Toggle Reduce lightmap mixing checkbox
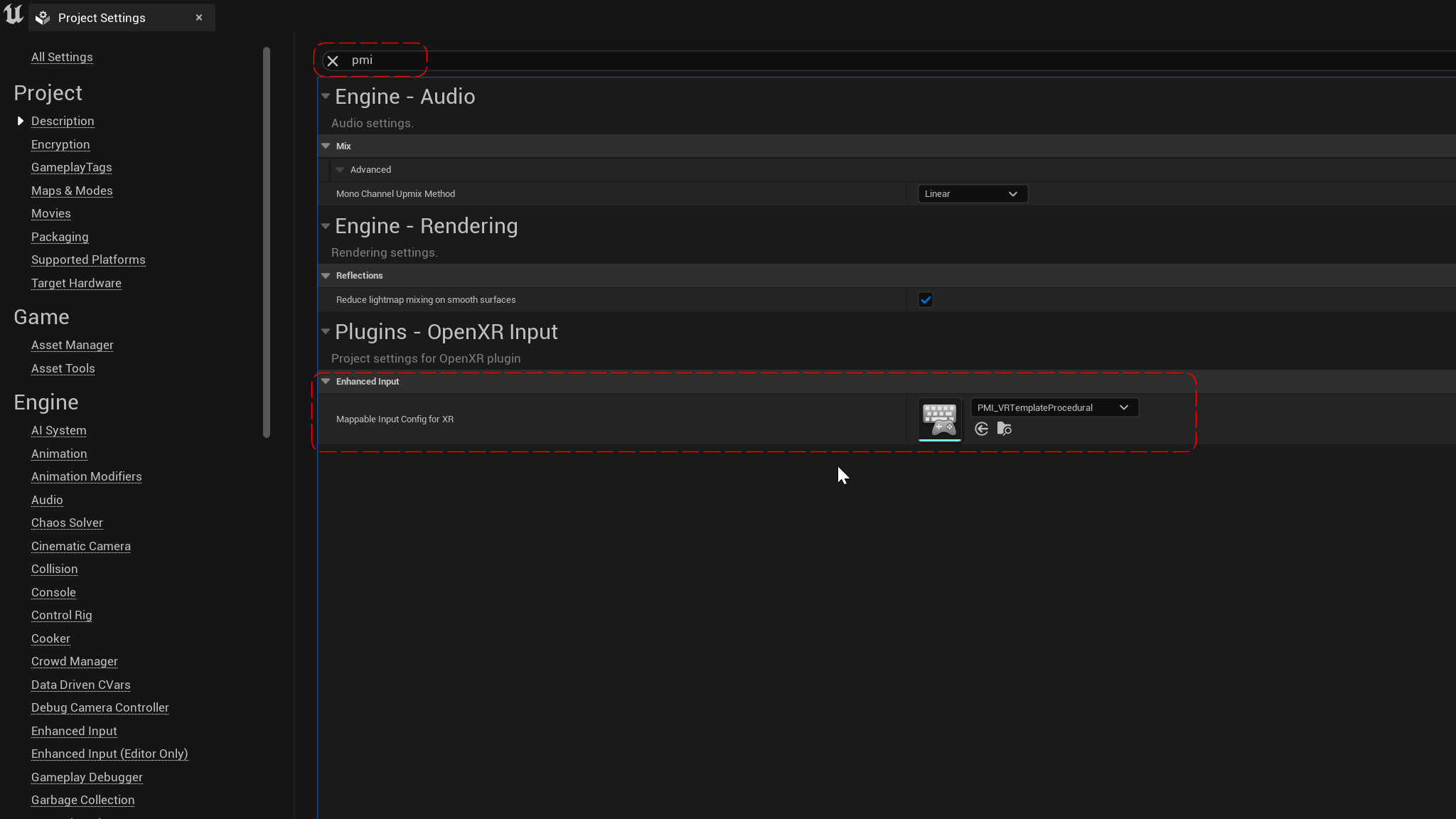 926,300
